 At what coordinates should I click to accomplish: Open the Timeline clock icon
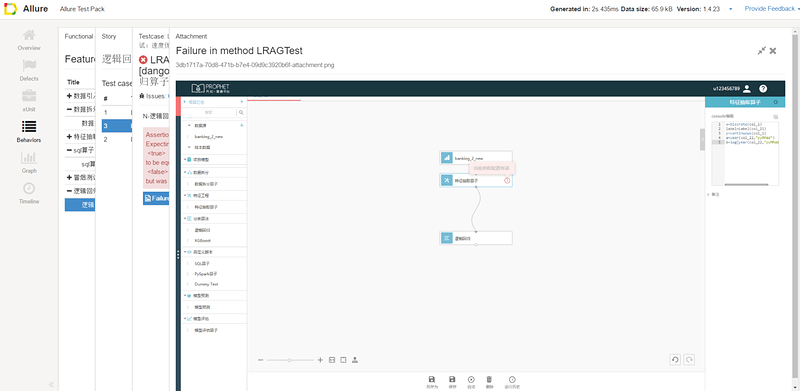point(29,188)
